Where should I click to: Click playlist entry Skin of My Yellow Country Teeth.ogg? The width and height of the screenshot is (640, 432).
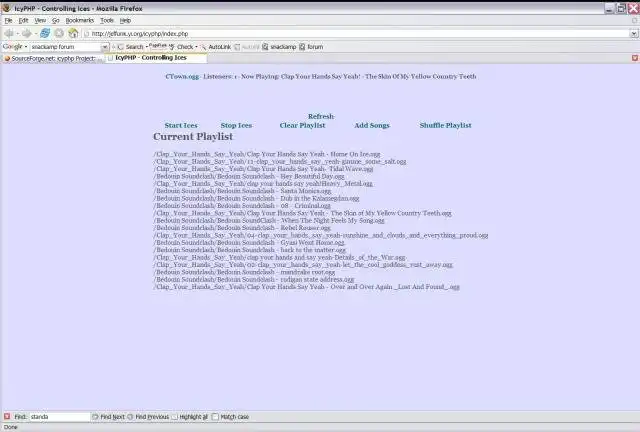(302, 213)
